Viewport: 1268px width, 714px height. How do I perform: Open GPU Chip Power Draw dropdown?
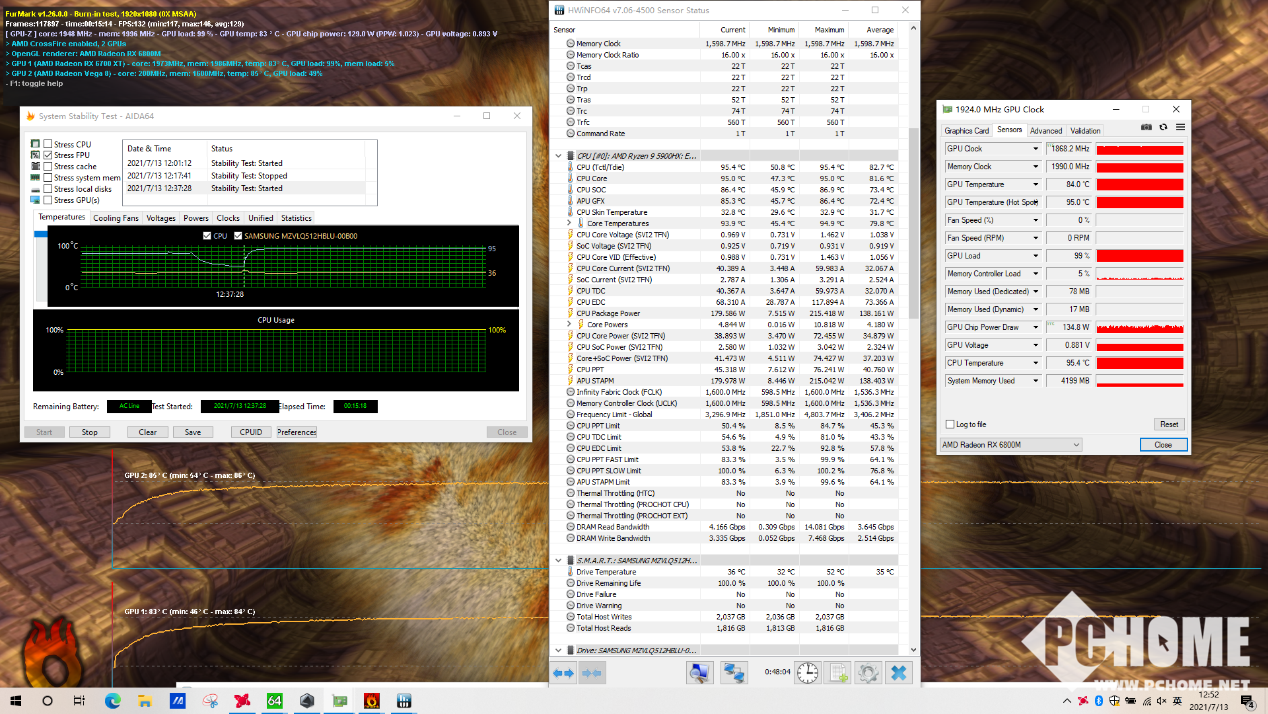(x=1036, y=327)
